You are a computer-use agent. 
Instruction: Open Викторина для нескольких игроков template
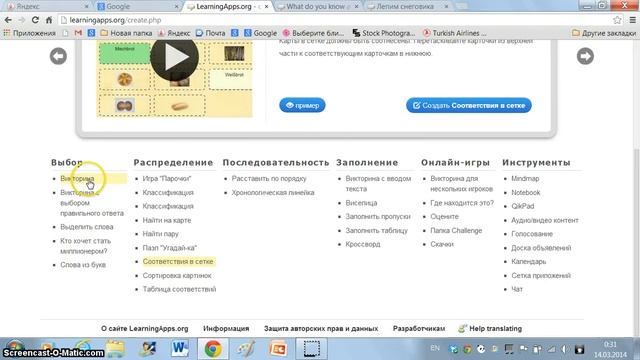point(462,184)
